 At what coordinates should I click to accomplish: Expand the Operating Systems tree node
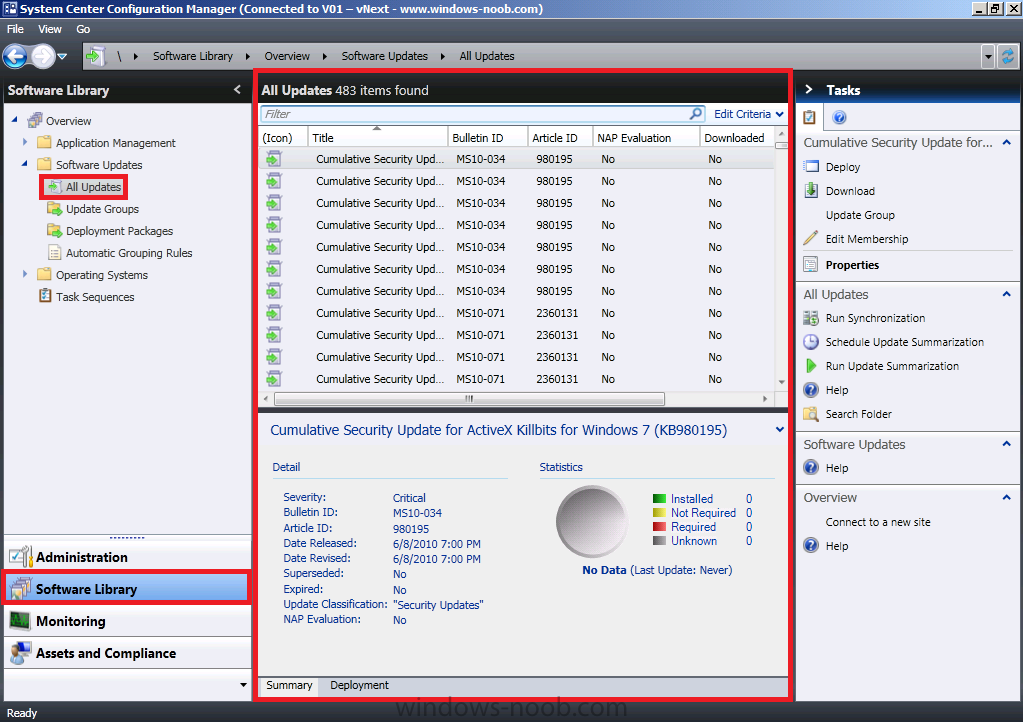click(x=25, y=274)
